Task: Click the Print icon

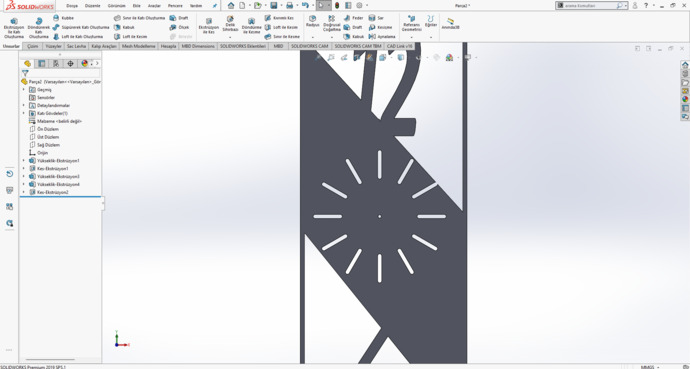Action: [289, 5]
